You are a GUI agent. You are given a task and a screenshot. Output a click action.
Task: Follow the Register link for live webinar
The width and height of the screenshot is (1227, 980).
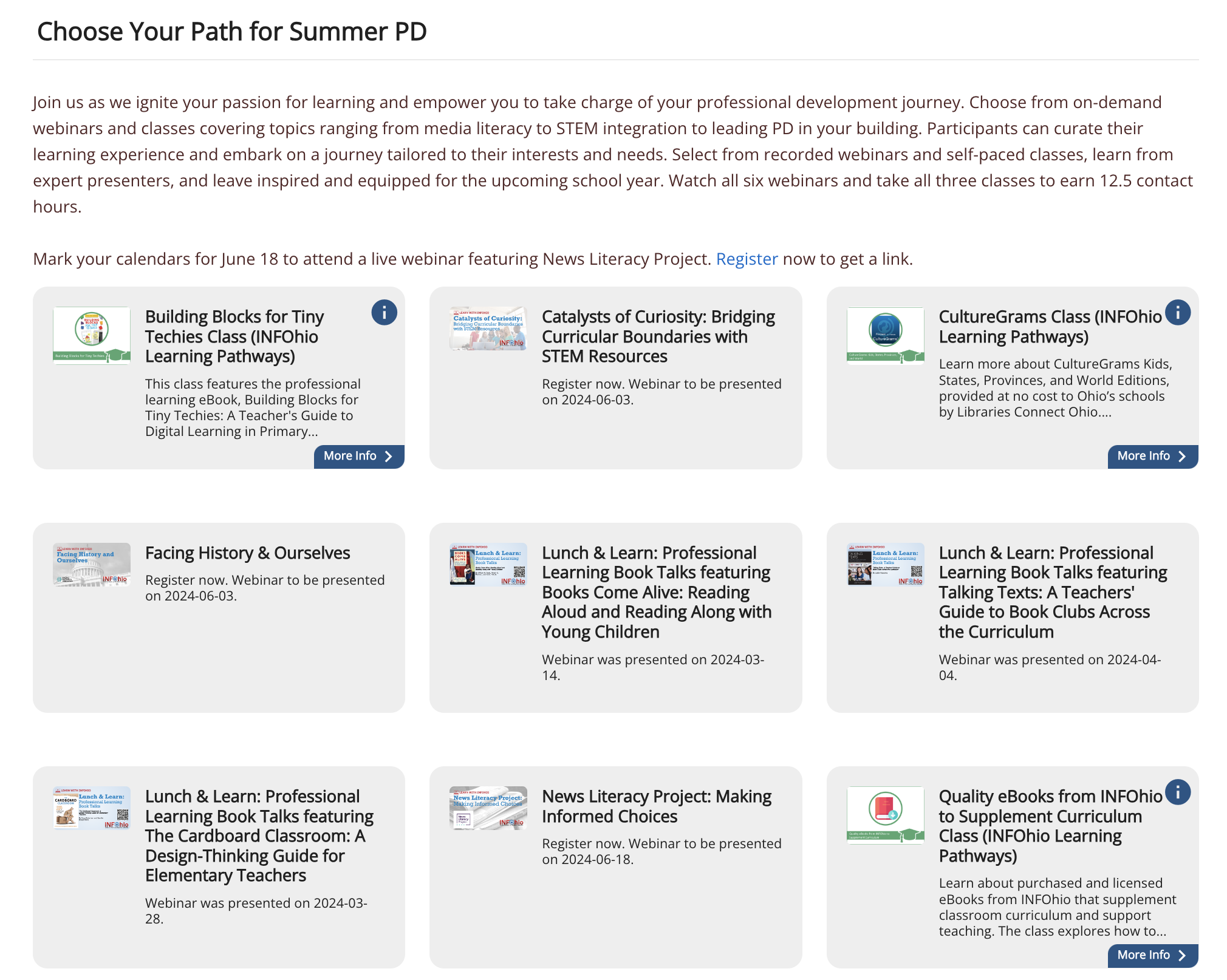point(747,259)
